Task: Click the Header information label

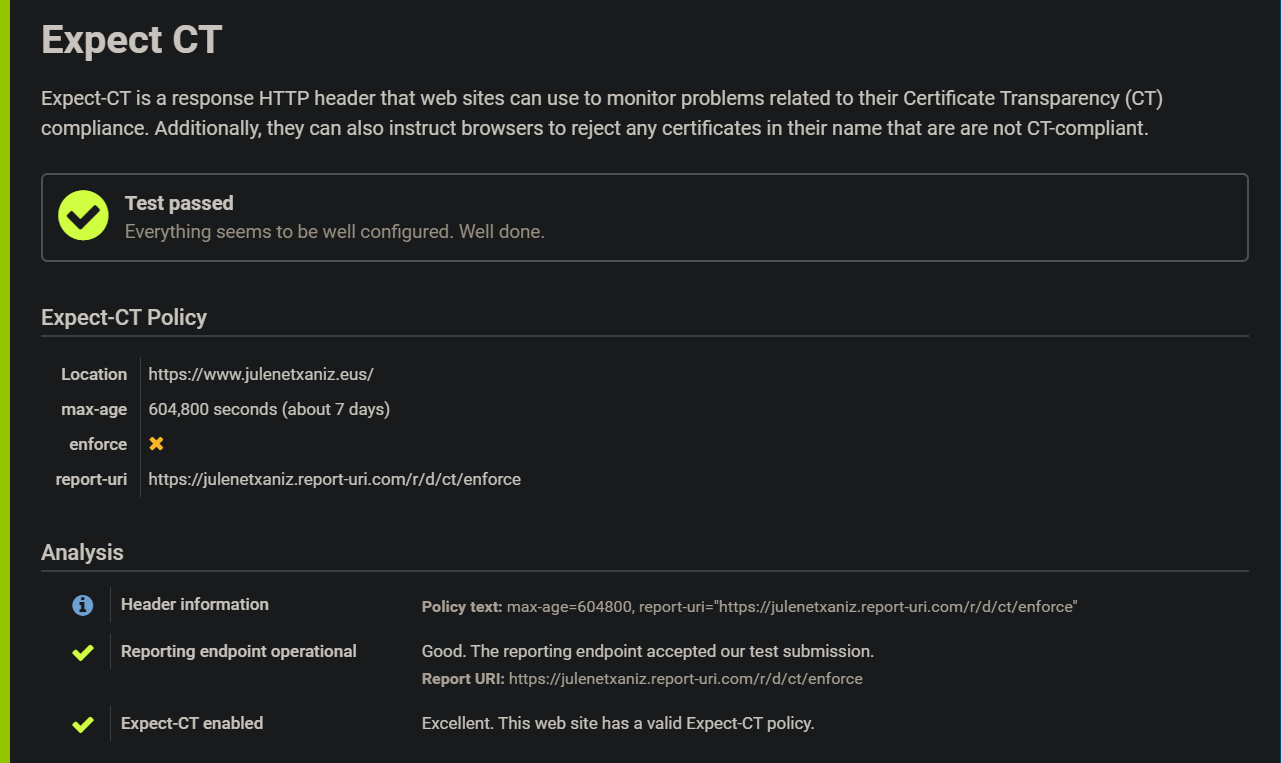Action: point(195,604)
